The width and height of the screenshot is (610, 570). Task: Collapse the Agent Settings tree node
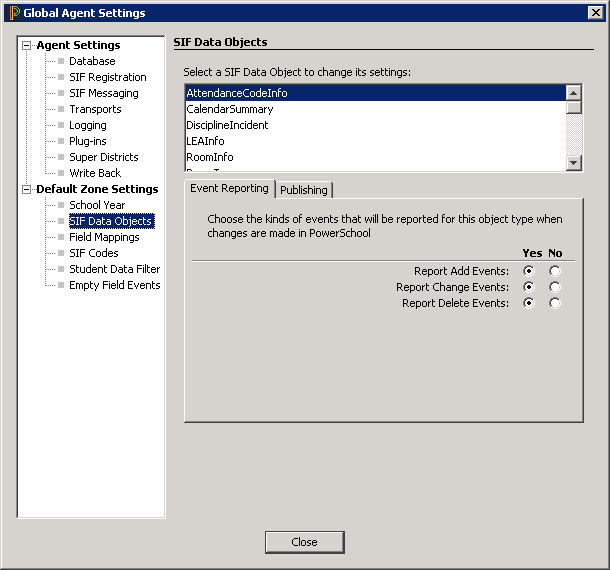coord(27,45)
